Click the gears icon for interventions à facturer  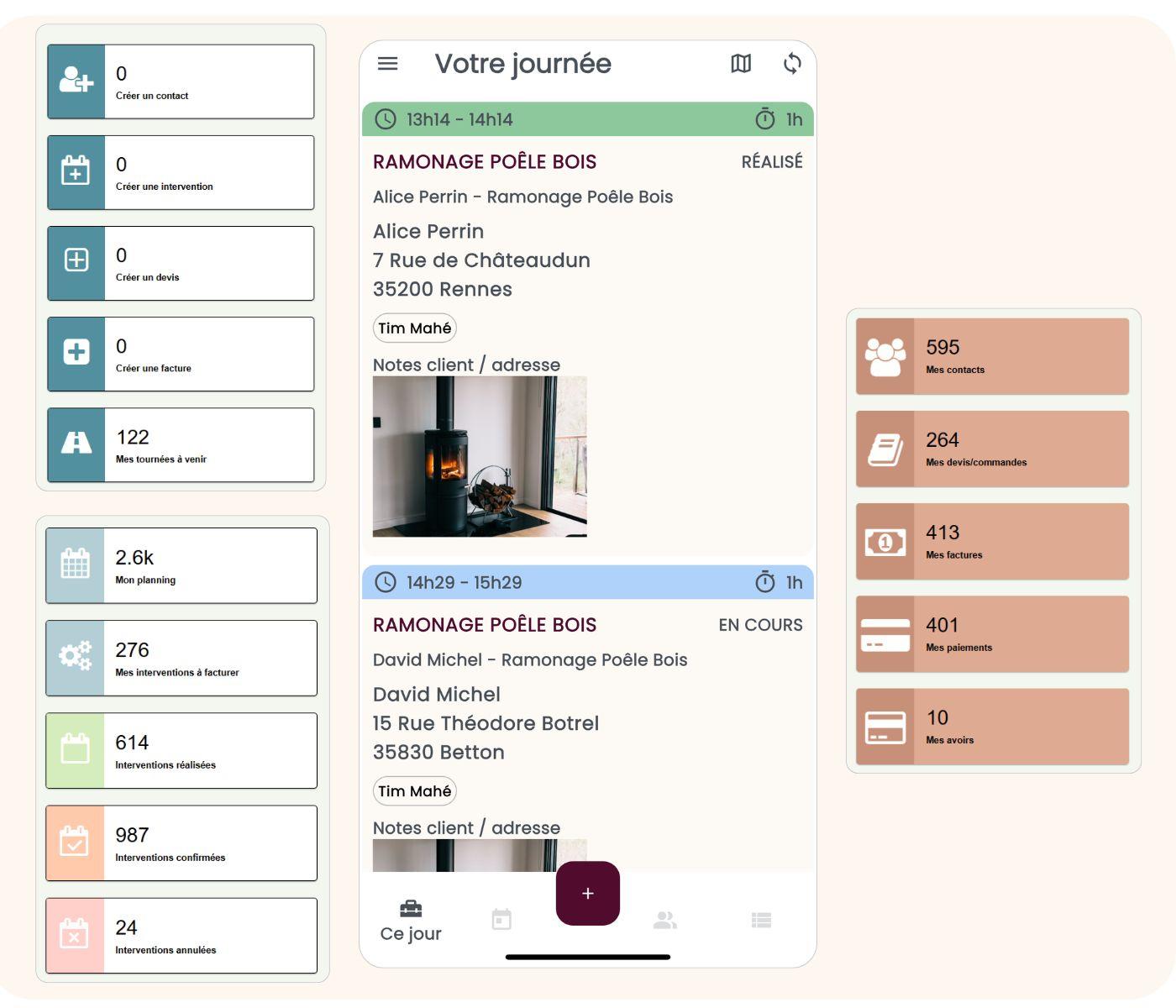point(75,656)
